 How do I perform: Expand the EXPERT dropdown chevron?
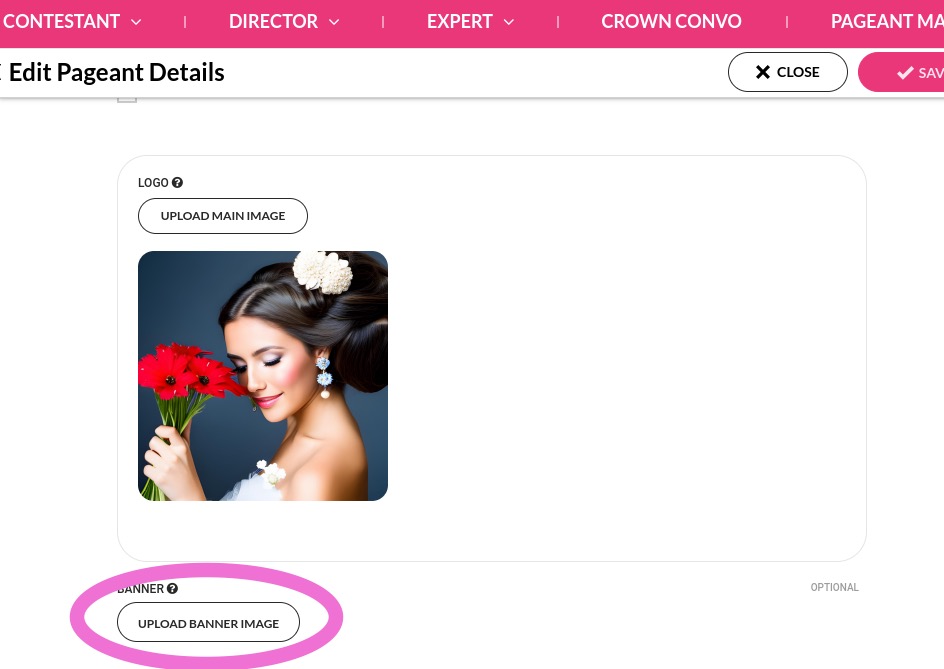508,22
